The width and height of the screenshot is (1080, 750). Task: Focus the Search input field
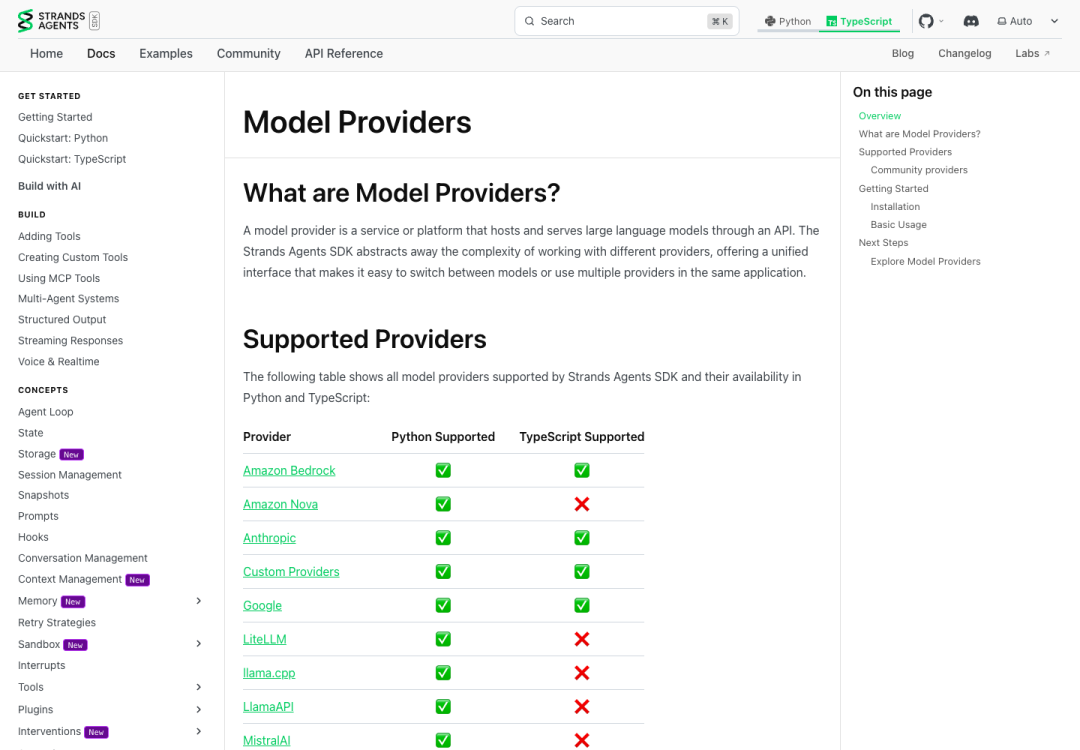[627, 21]
